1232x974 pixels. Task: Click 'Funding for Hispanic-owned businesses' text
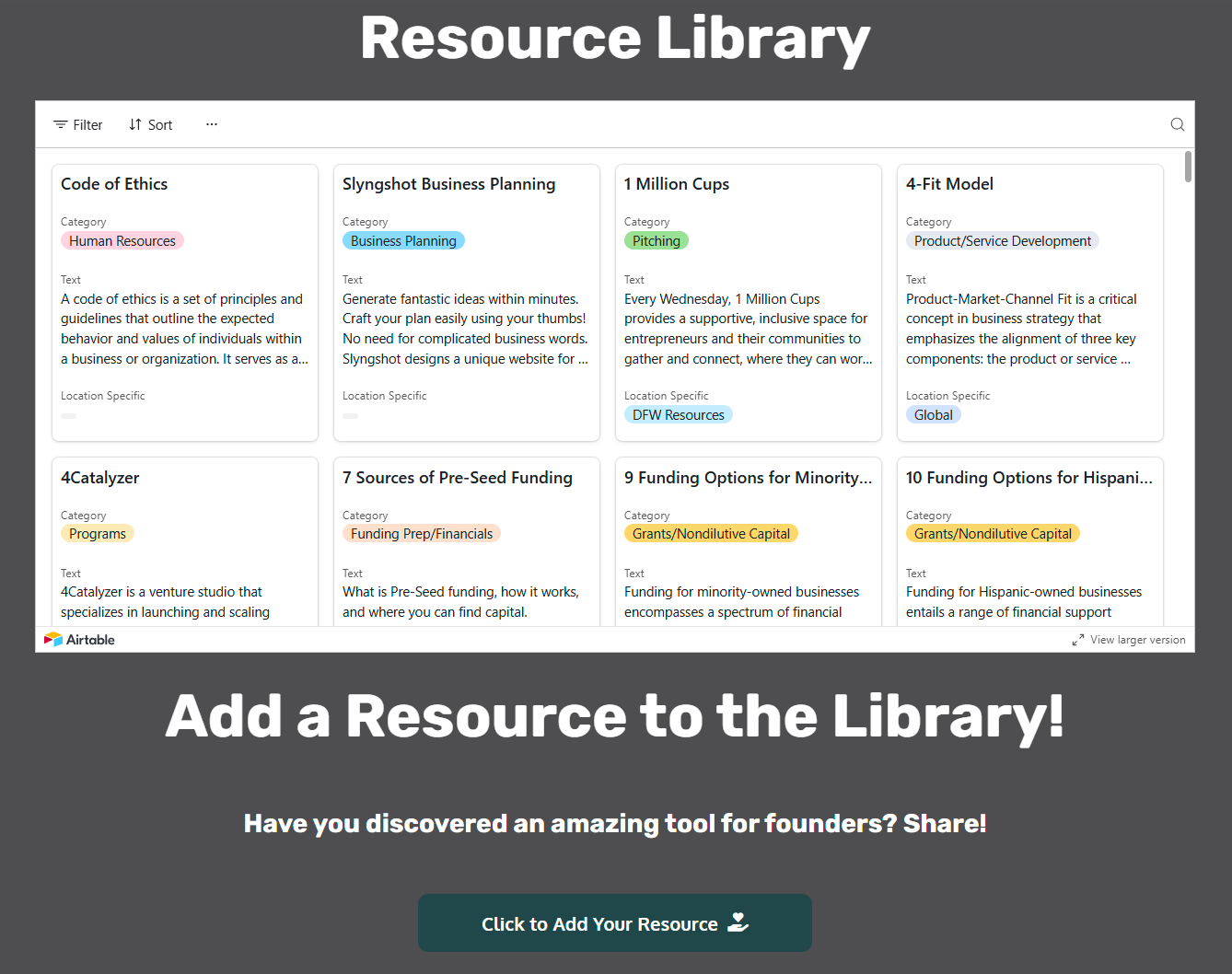point(1024,602)
